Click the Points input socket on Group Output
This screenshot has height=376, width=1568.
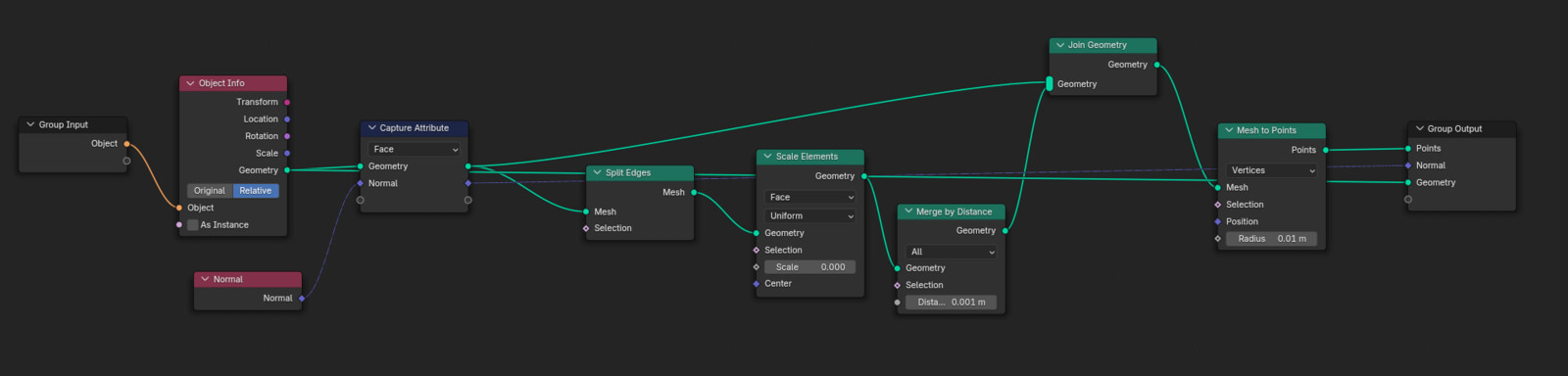point(1408,149)
